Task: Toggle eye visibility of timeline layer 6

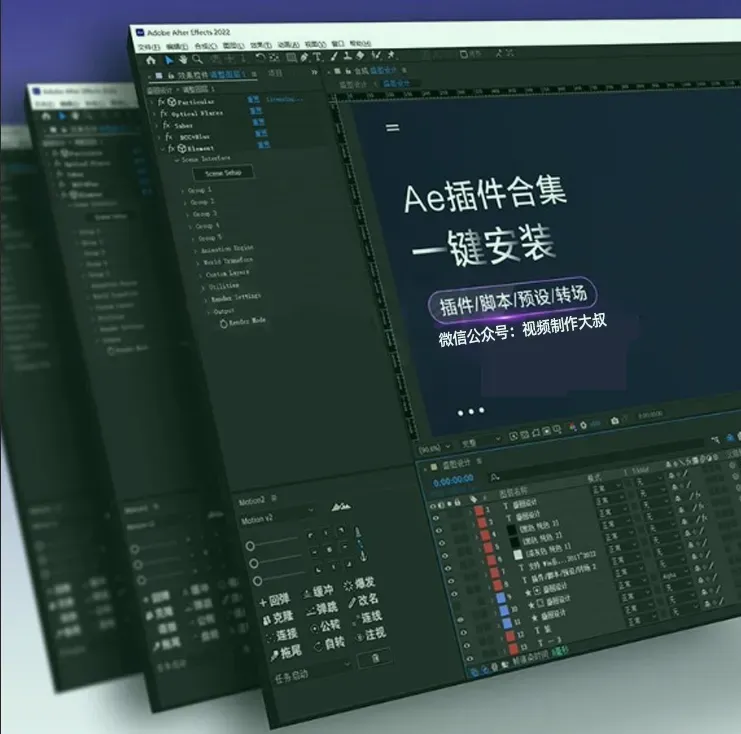Action: [x=448, y=568]
